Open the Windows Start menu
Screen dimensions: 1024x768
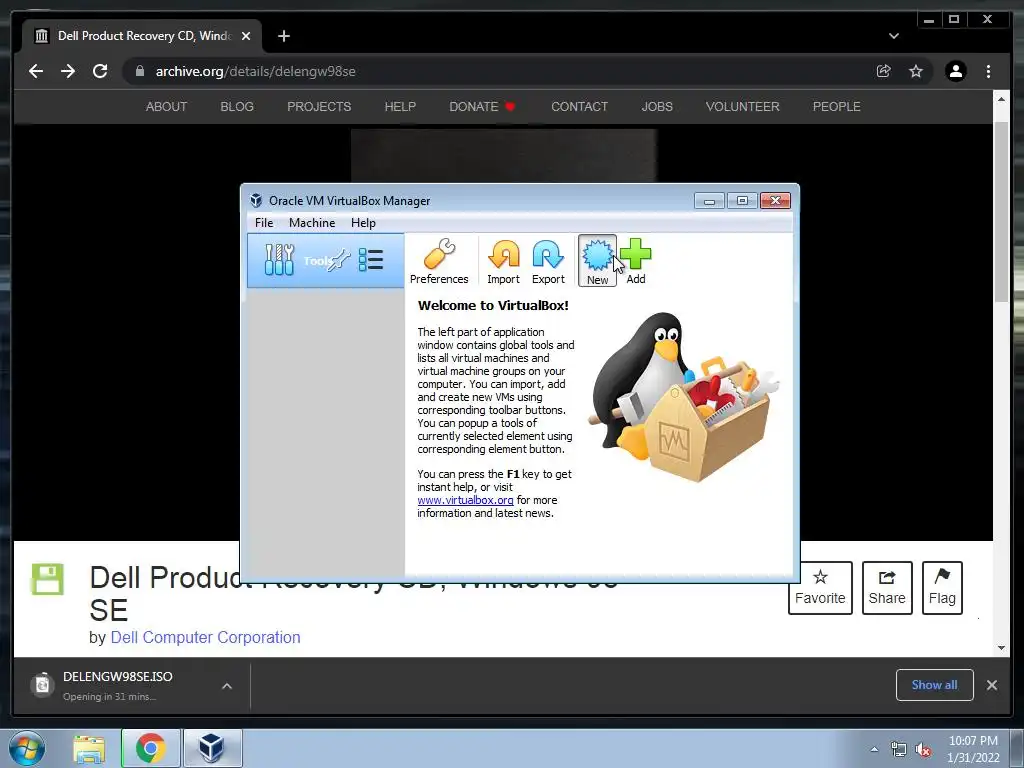coord(27,748)
